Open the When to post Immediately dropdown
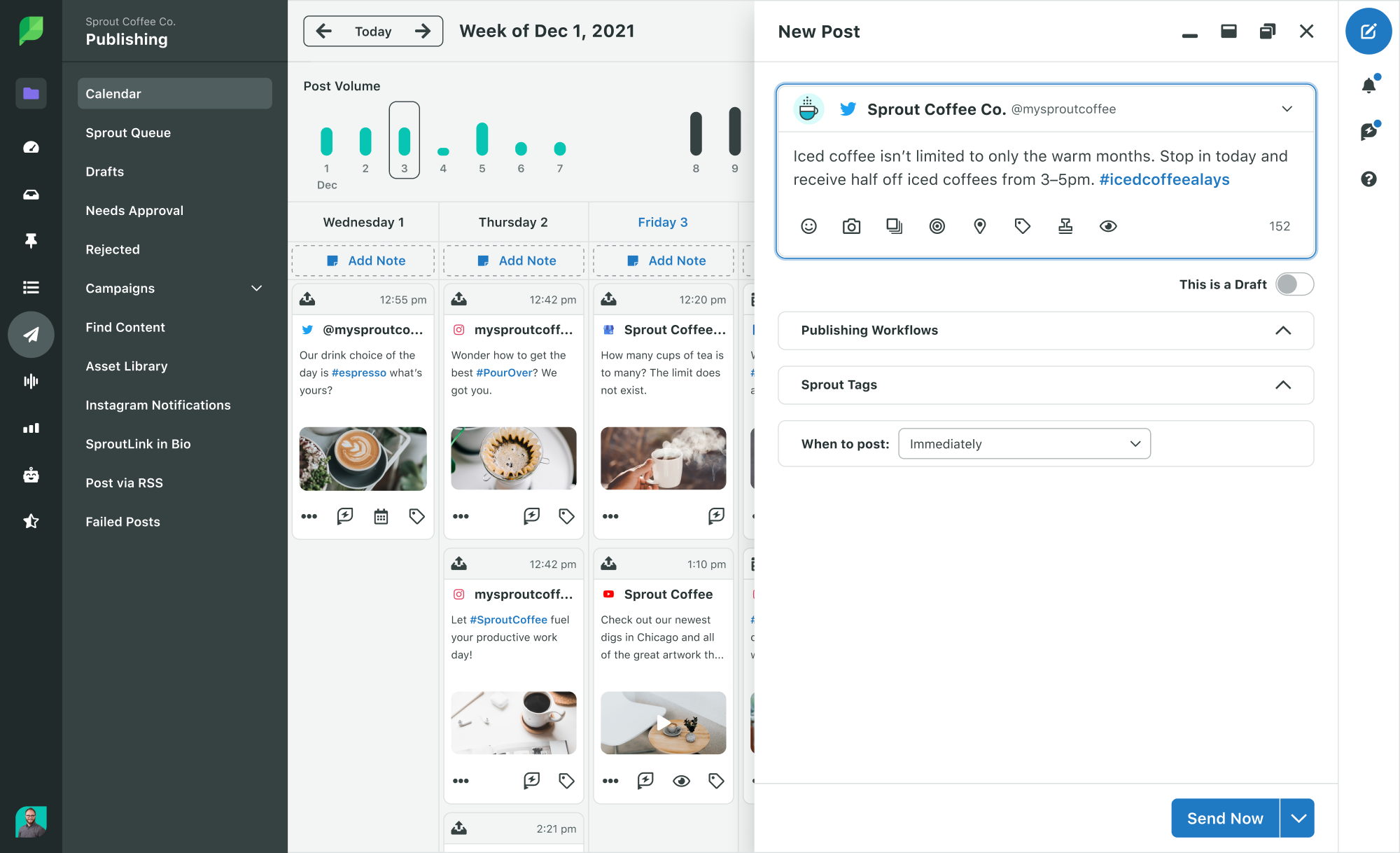This screenshot has height=853, width=1400. [x=1023, y=444]
